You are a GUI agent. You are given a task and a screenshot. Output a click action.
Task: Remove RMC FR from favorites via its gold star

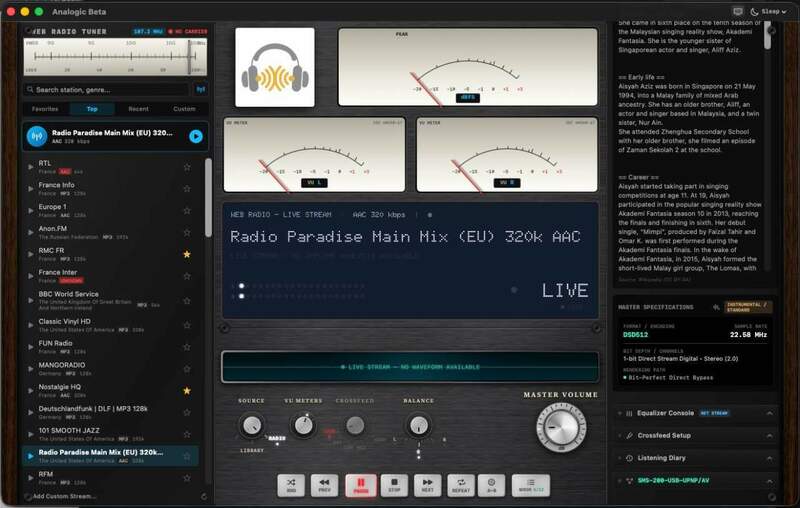tap(187, 254)
